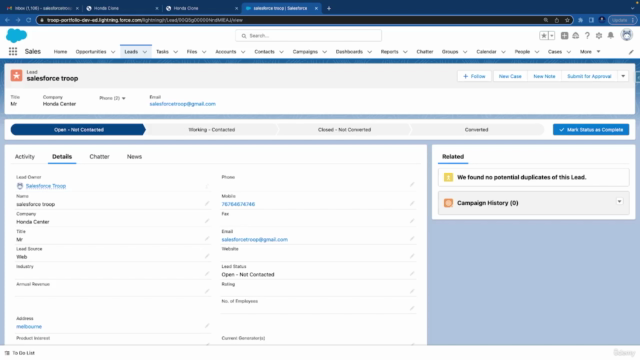Open Campaign History actions dropdown
Viewport: 640px width, 360px height.
(x=619, y=202)
